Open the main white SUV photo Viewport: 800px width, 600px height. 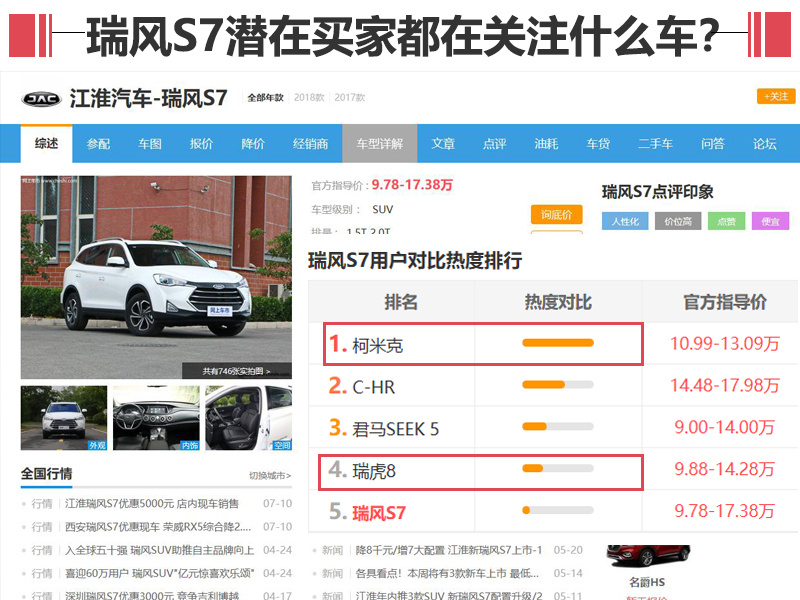tap(156, 277)
